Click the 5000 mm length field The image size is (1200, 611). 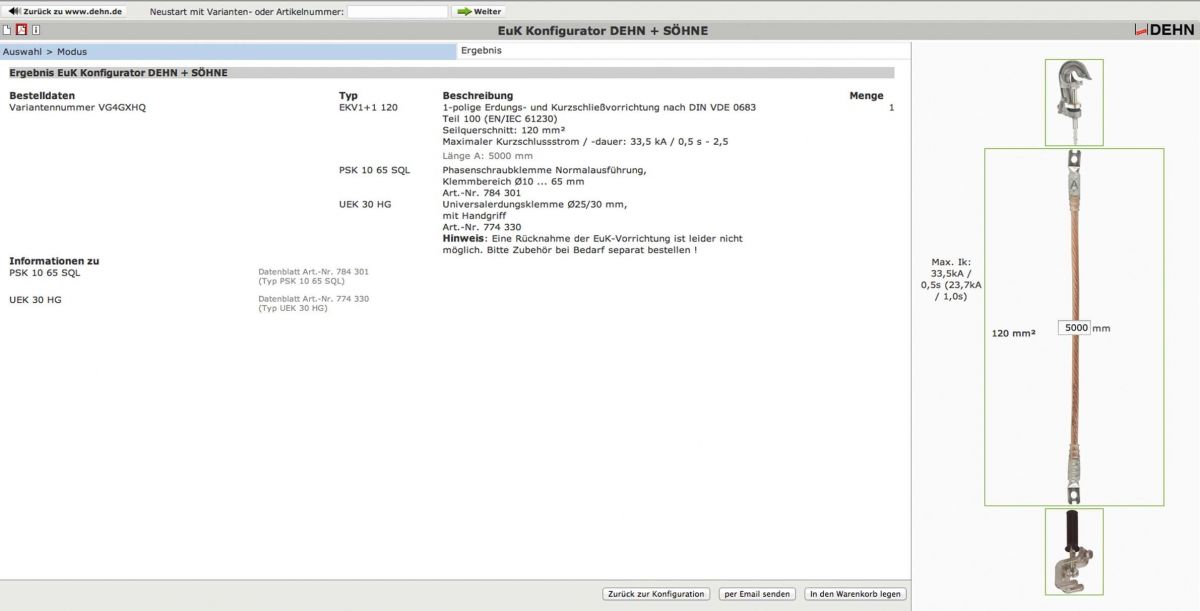click(x=1075, y=328)
